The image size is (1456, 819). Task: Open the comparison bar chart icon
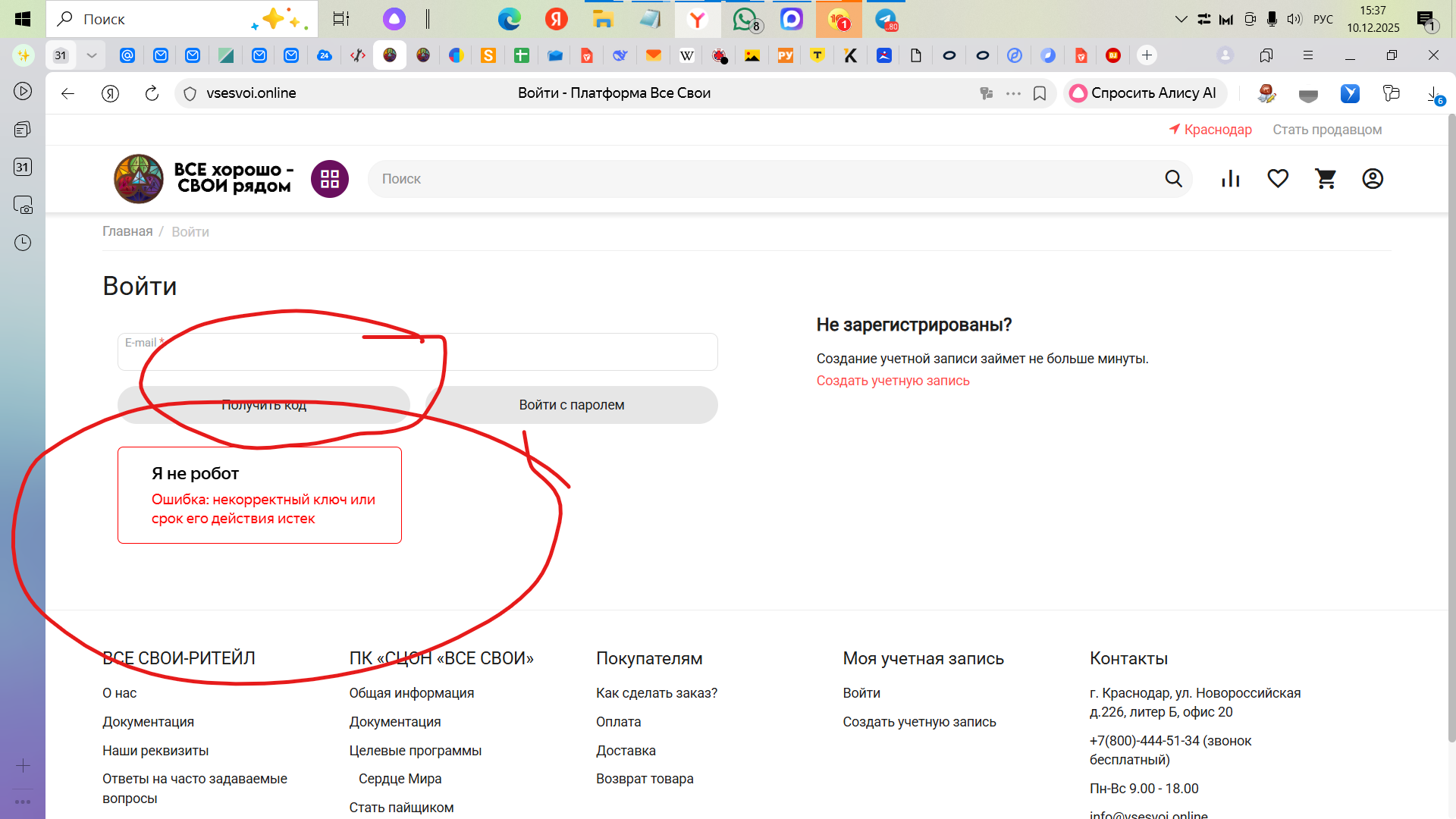1230,179
